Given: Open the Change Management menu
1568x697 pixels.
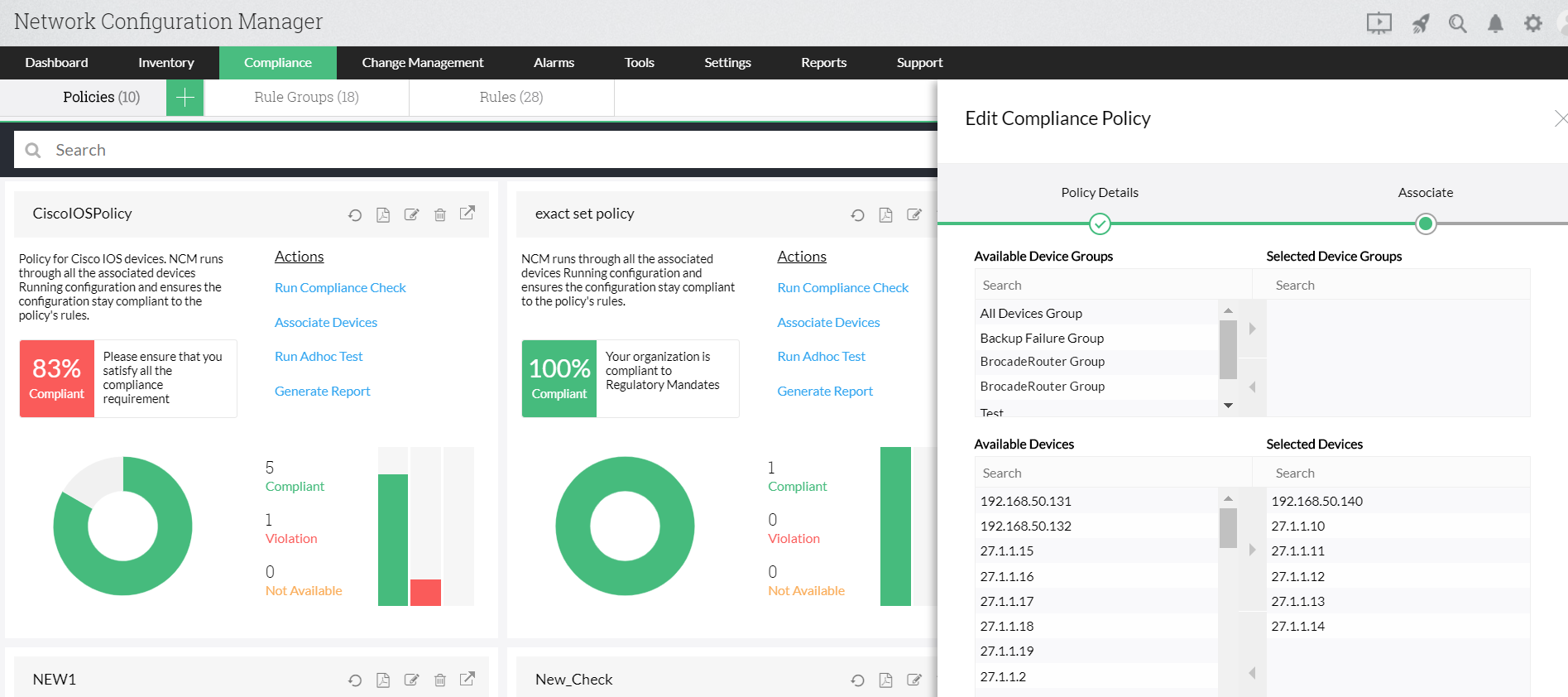Looking at the screenshot, I should 423,63.
